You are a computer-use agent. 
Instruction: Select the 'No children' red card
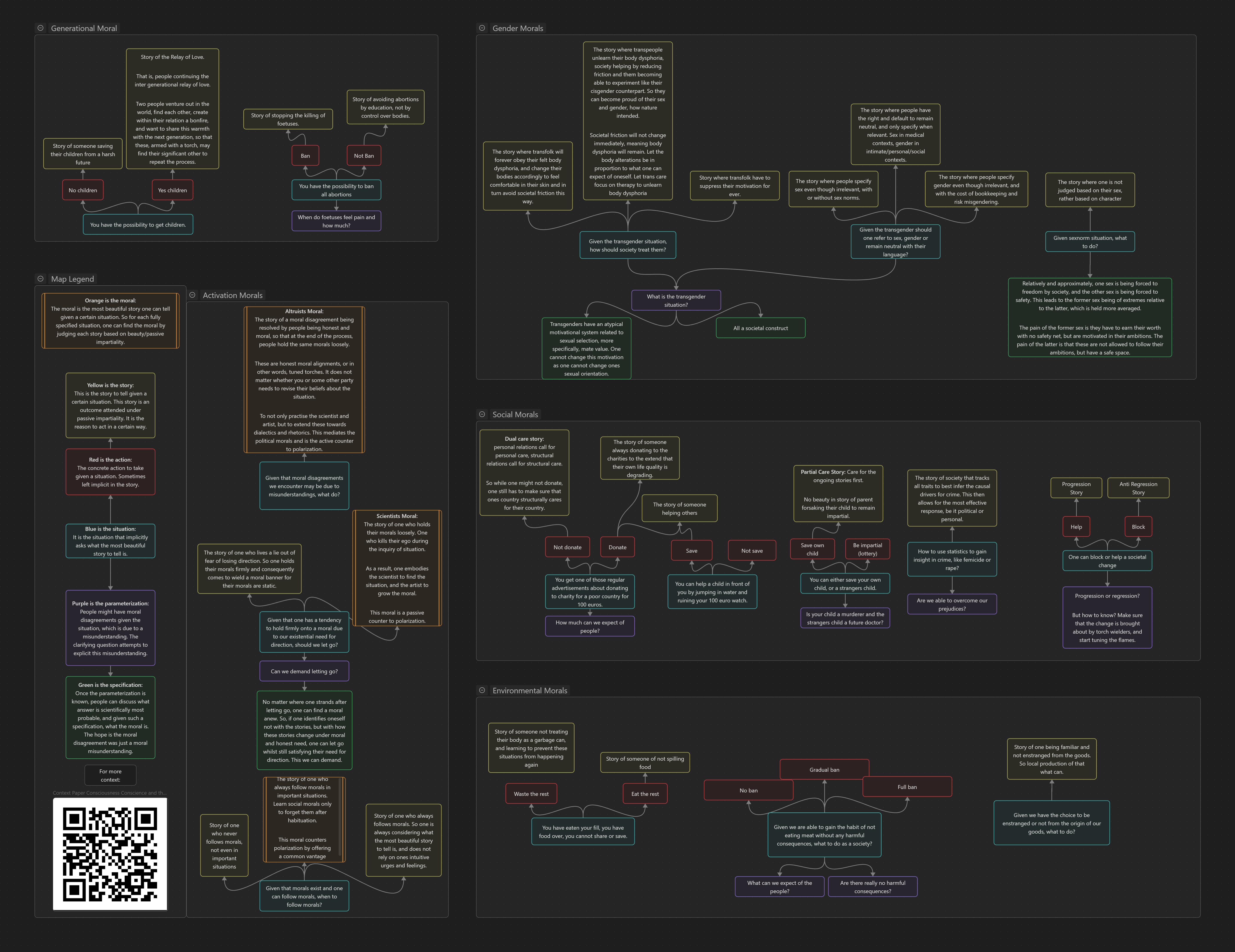point(83,190)
